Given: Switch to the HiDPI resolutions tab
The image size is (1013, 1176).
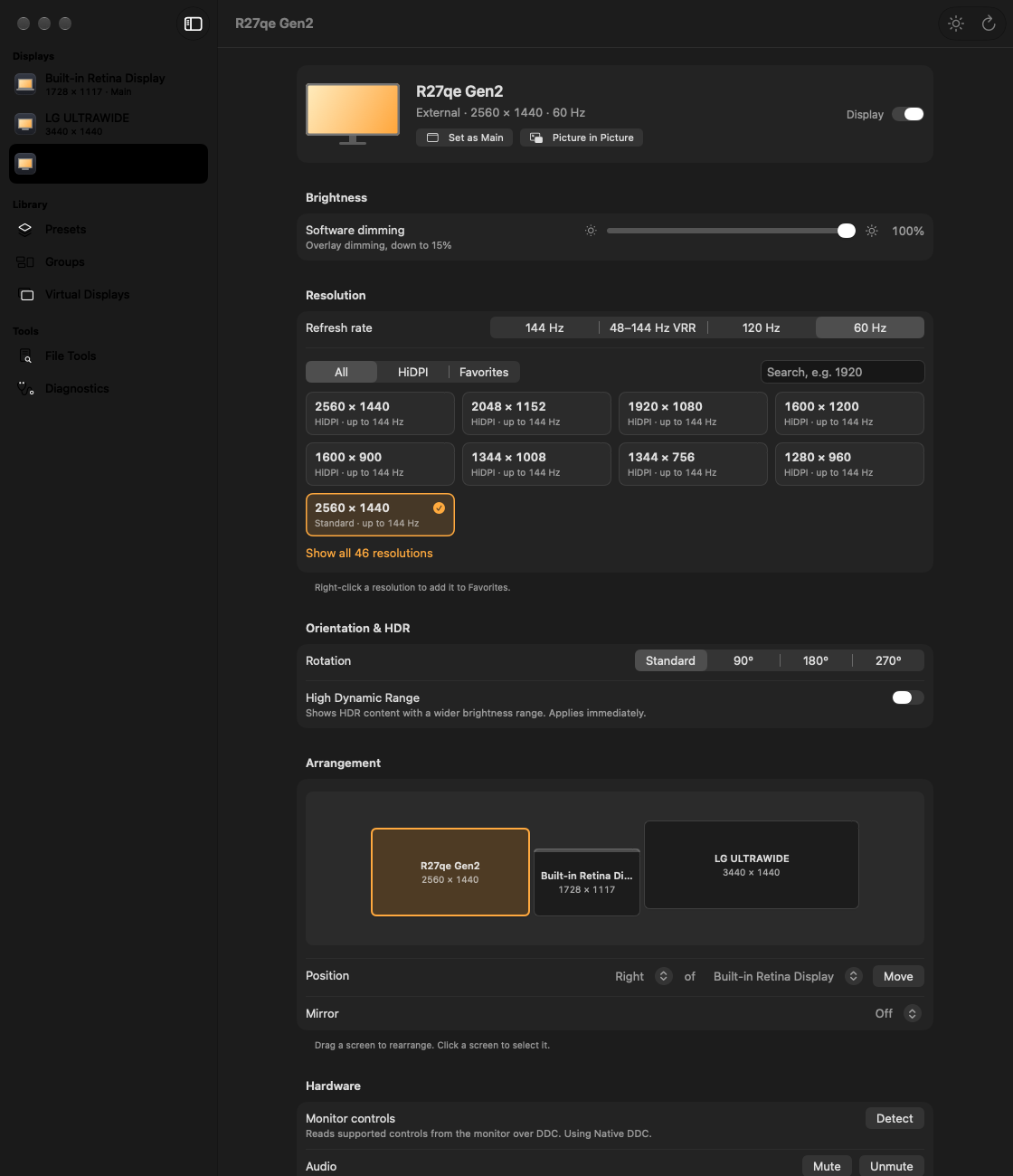Looking at the screenshot, I should tap(413, 372).
